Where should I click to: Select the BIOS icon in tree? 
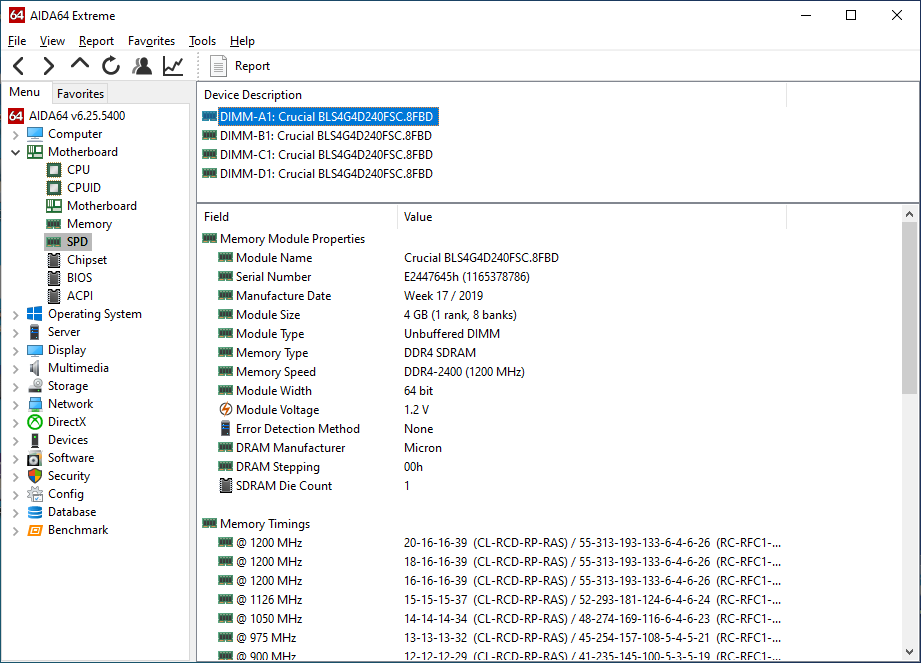point(53,278)
